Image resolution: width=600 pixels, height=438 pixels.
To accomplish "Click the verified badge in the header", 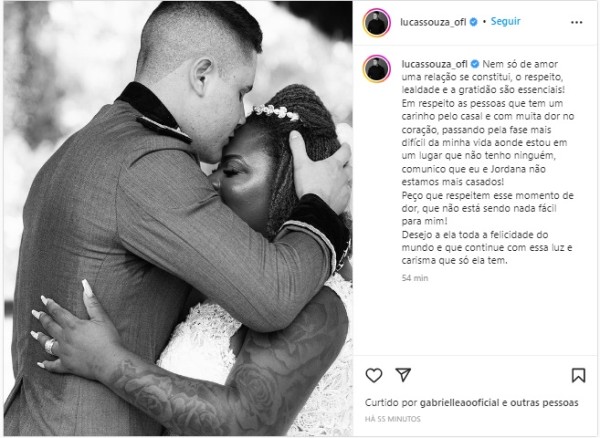I will click(x=473, y=22).
